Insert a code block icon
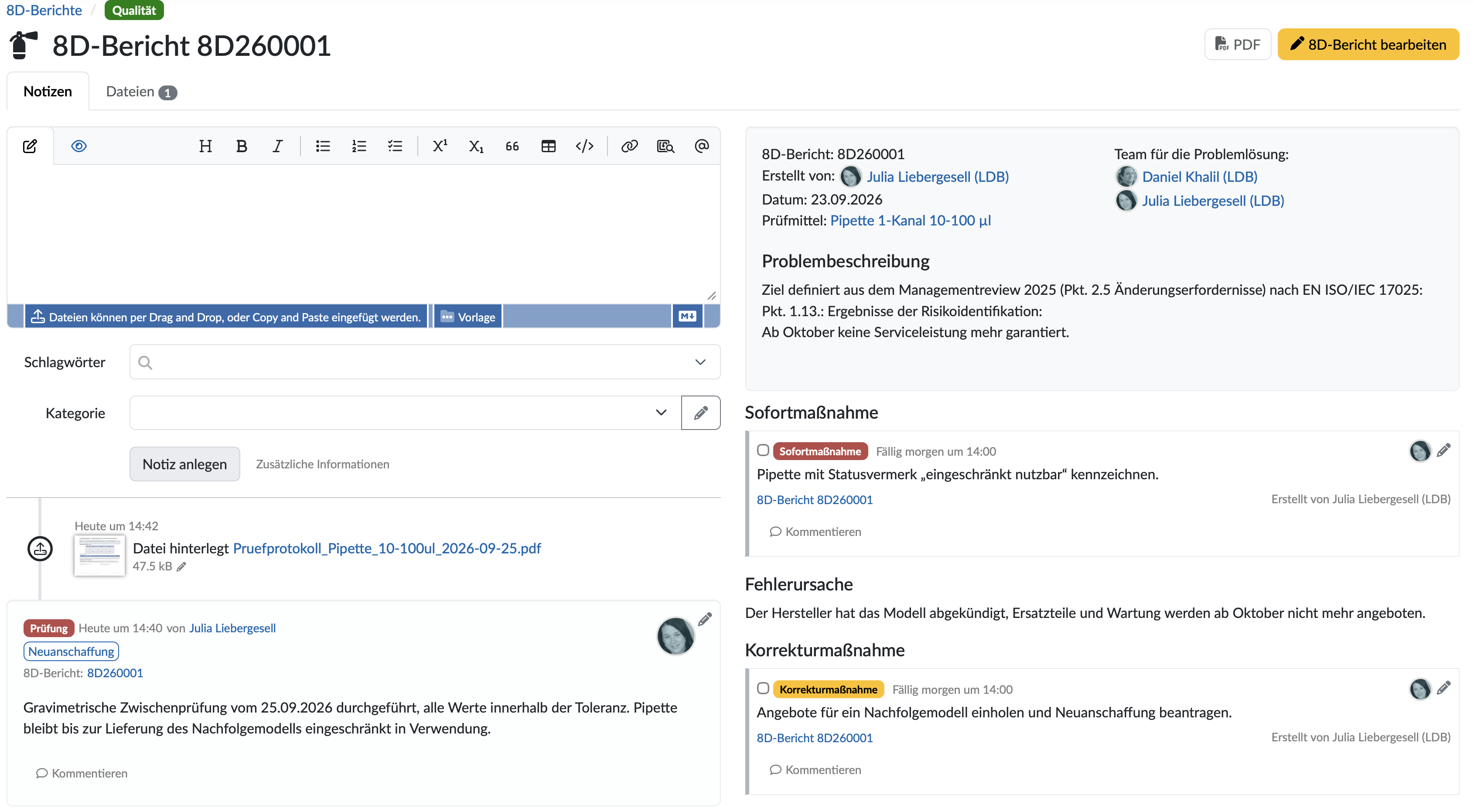 click(x=584, y=147)
